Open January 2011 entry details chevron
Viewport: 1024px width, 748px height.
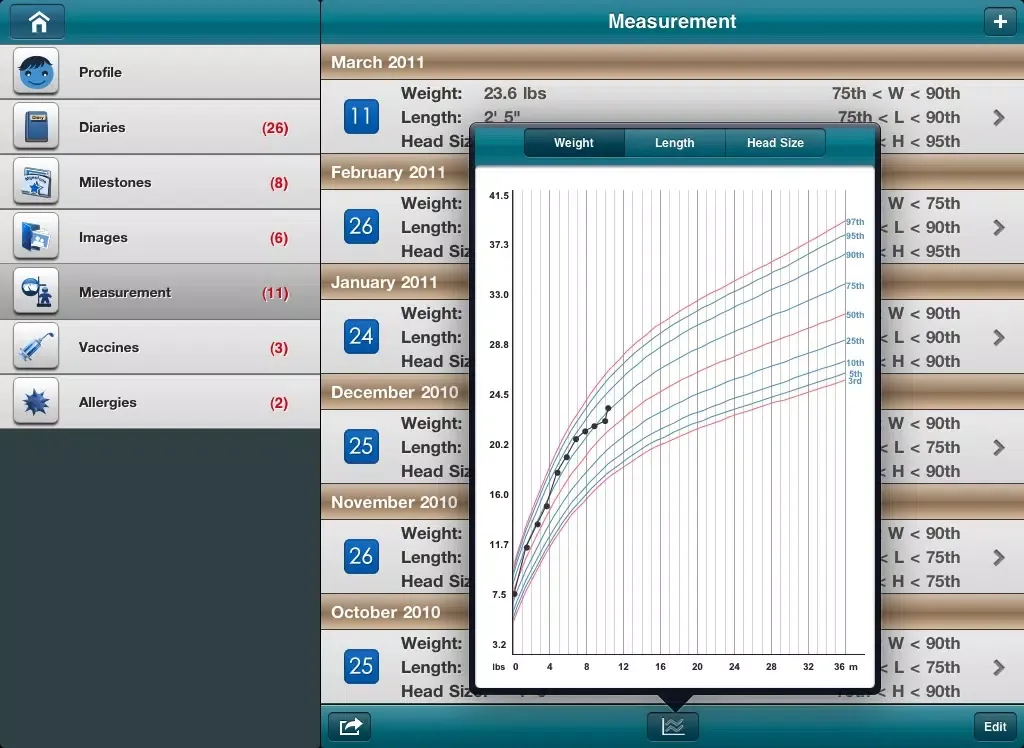pyautogui.click(x=999, y=337)
